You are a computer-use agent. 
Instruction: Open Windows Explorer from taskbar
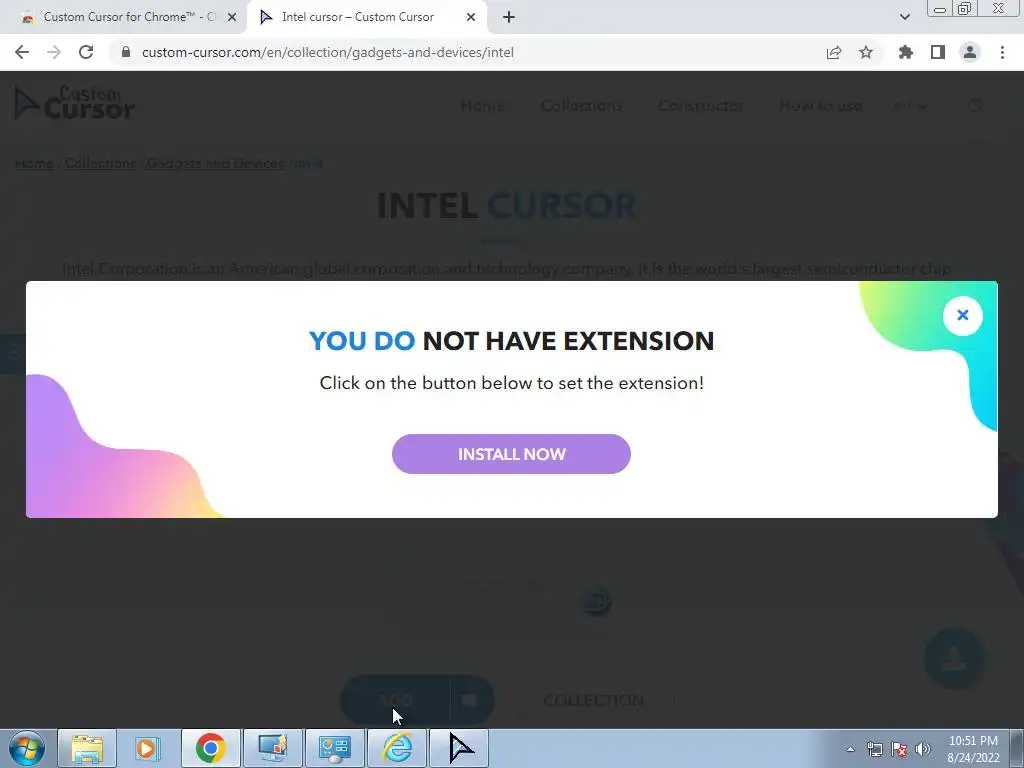pos(88,748)
